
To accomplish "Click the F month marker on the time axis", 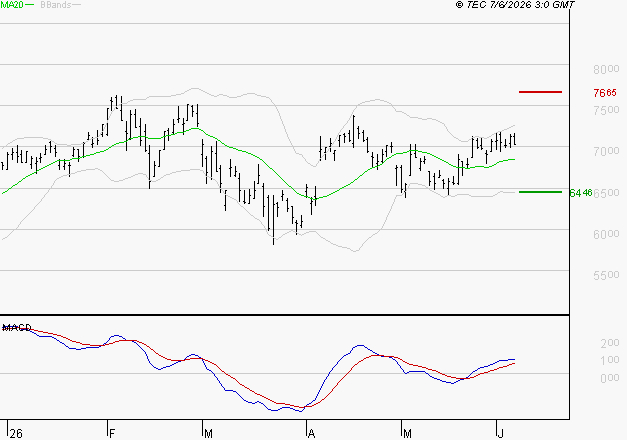I will (x=112, y=433).
